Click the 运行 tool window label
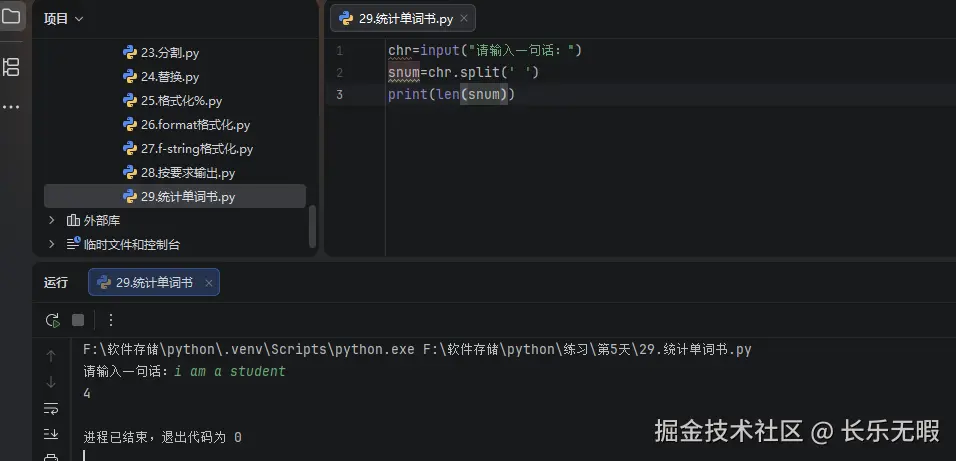This screenshot has width=956, height=461. tap(56, 282)
